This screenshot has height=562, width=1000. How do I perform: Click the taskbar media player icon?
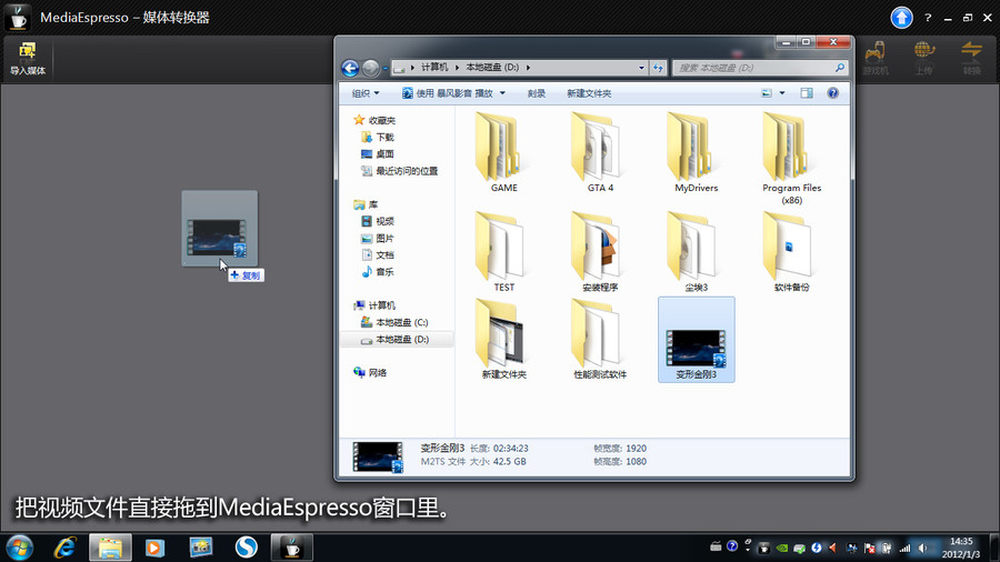(155, 547)
